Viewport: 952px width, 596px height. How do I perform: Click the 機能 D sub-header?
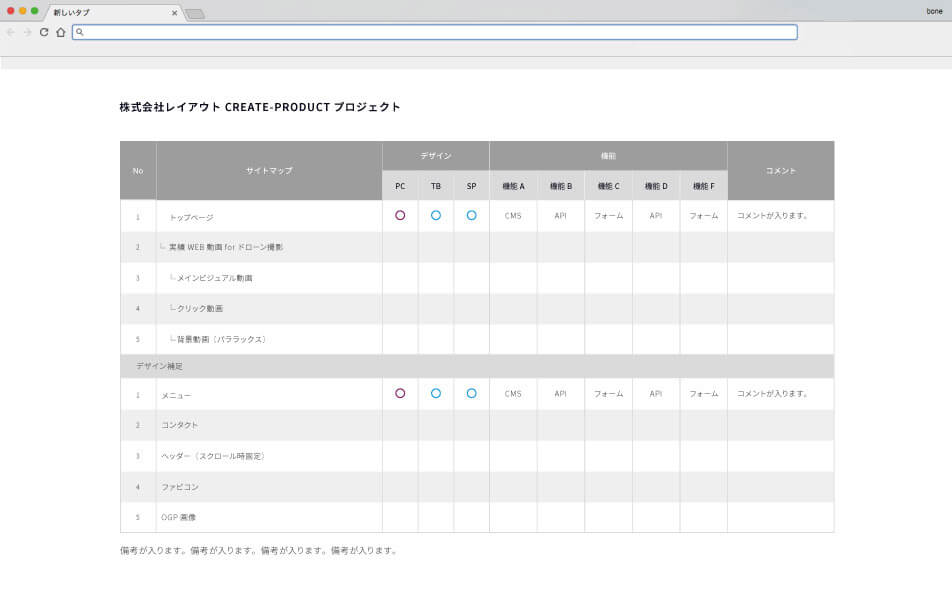(656, 186)
